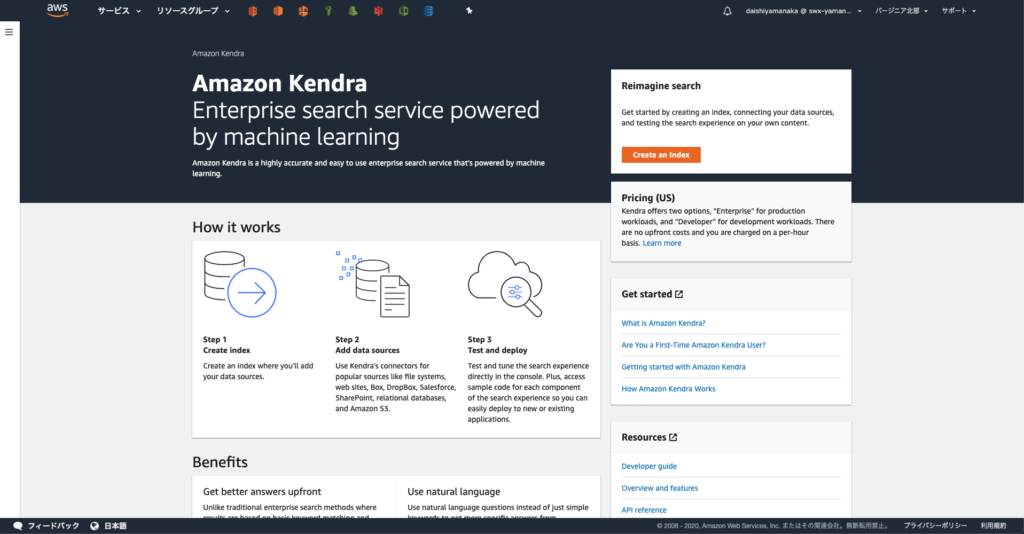
Task: Open the Learn more pricing link
Action: (x=662, y=243)
